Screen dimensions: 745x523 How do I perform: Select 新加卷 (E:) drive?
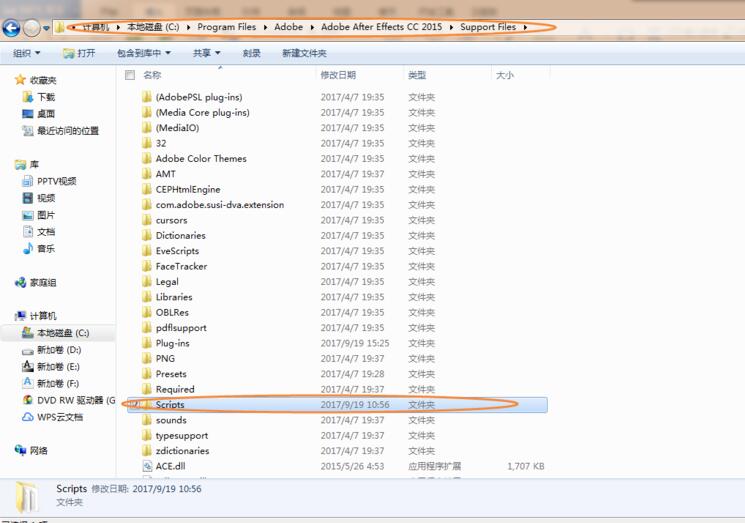pyautogui.click(x=58, y=367)
